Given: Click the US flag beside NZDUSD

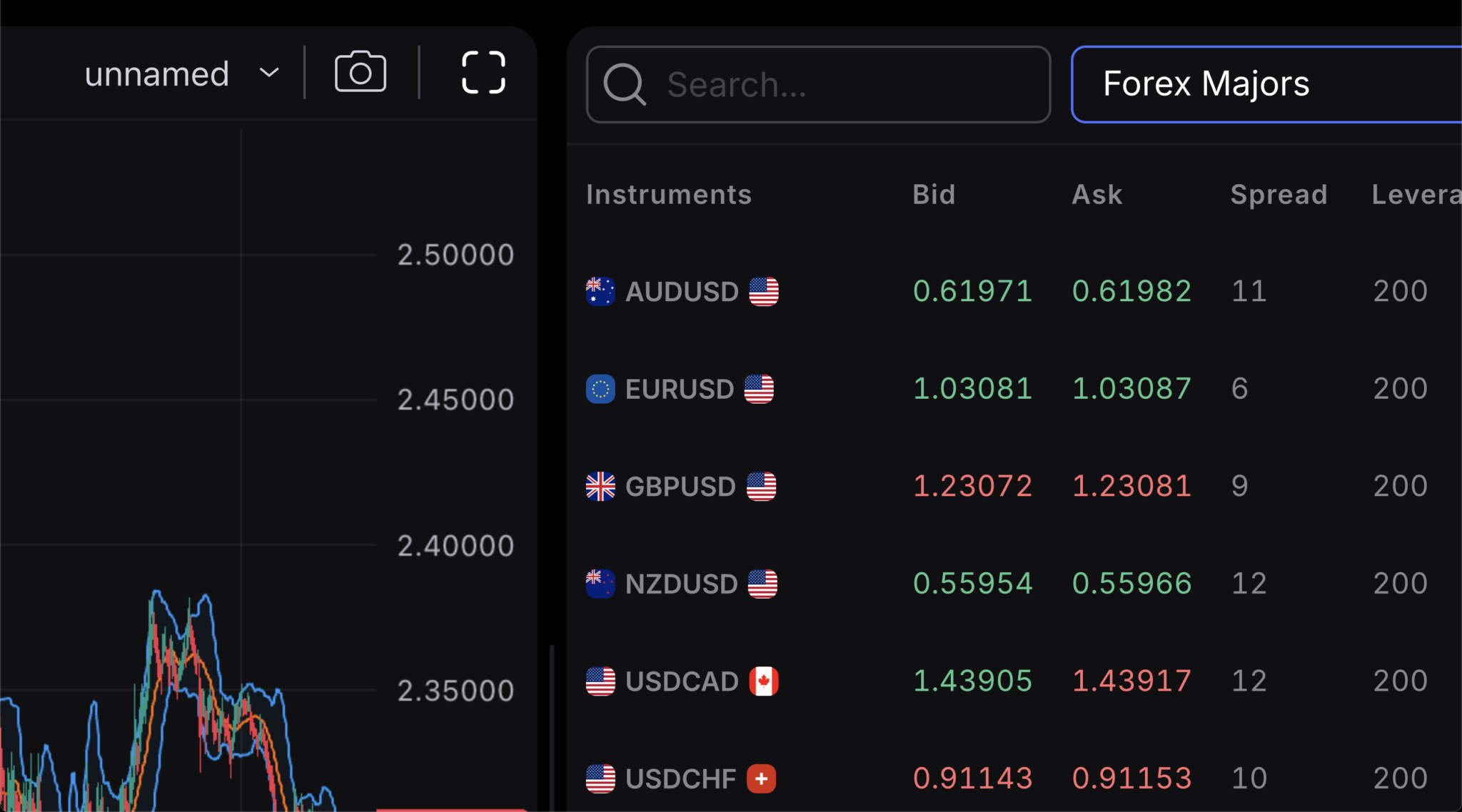Looking at the screenshot, I should tap(763, 584).
